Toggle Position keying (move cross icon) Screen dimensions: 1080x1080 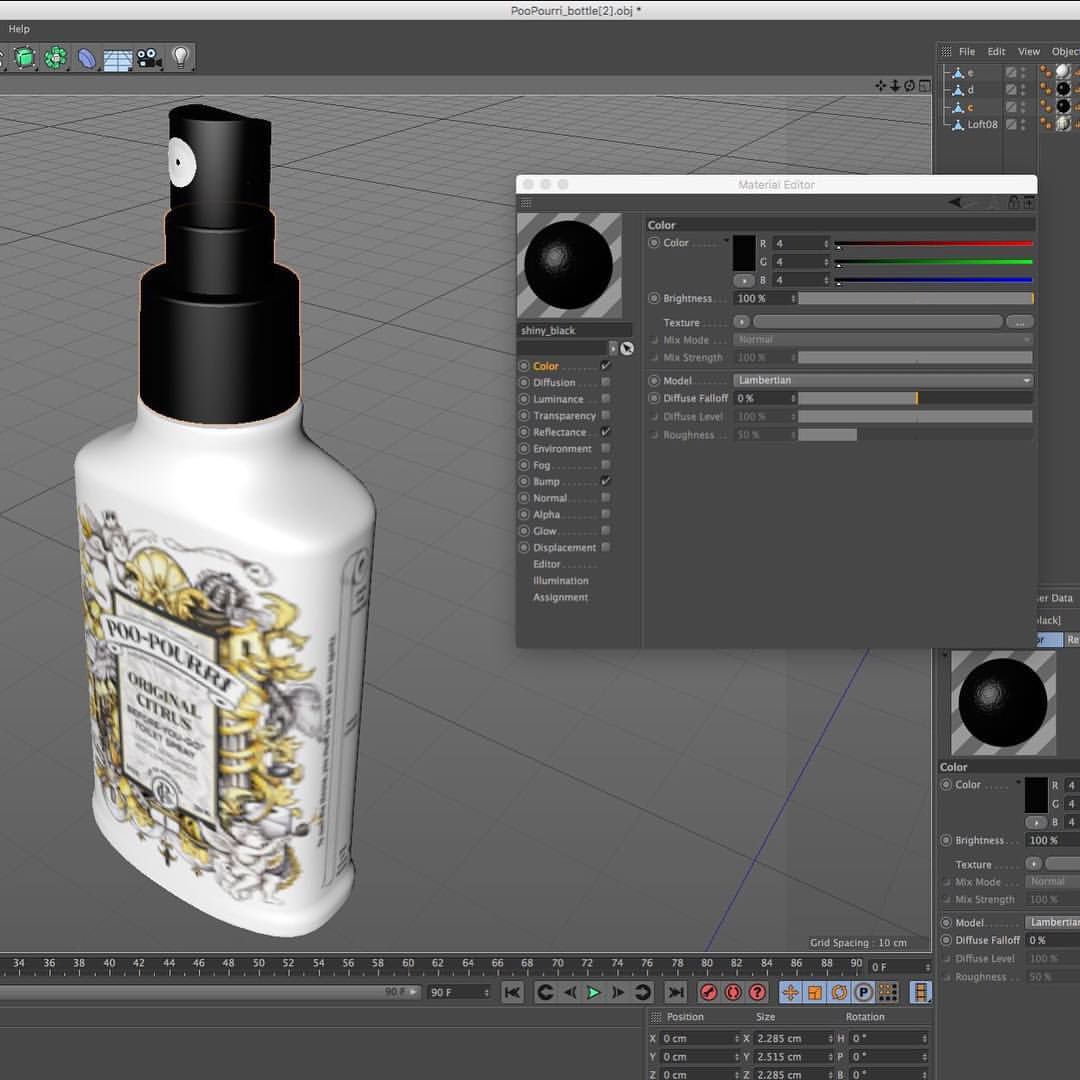pos(791,992)
